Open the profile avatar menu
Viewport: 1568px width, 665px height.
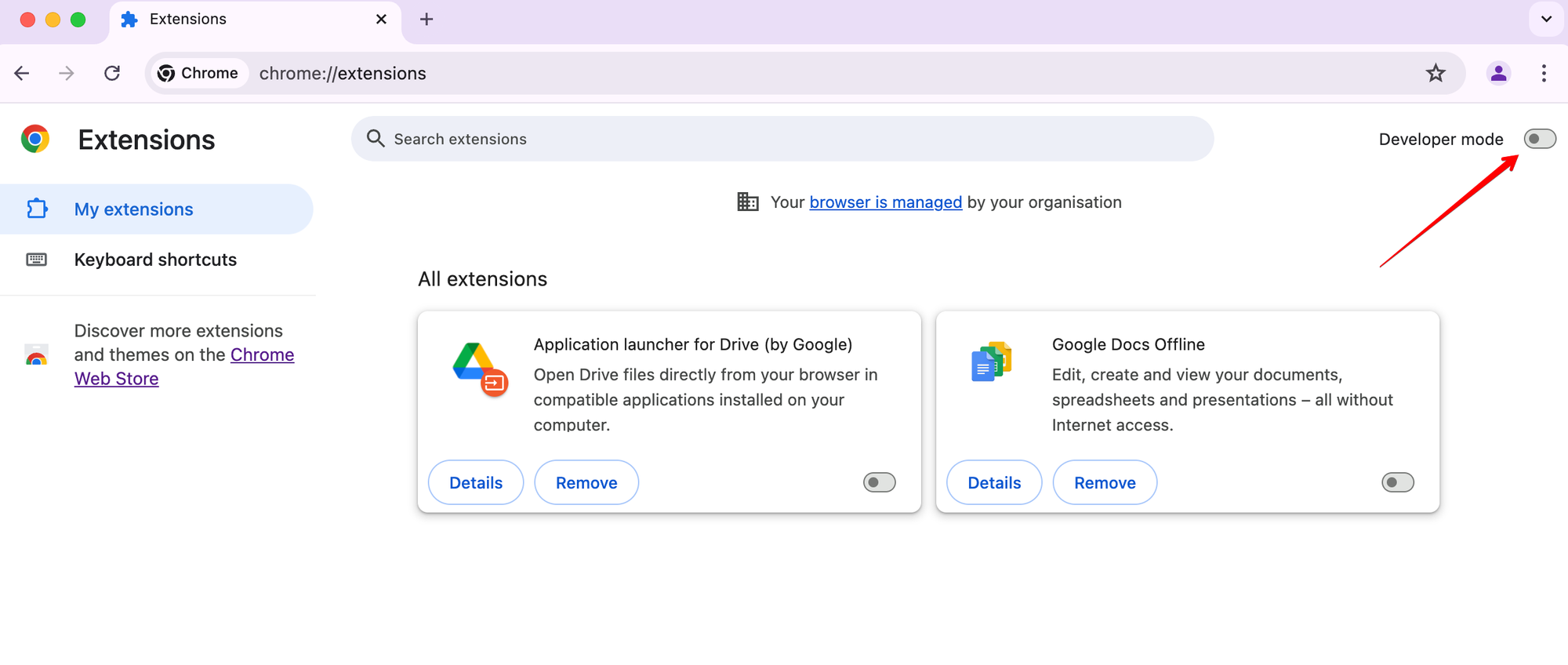(x=1498, y=73)
